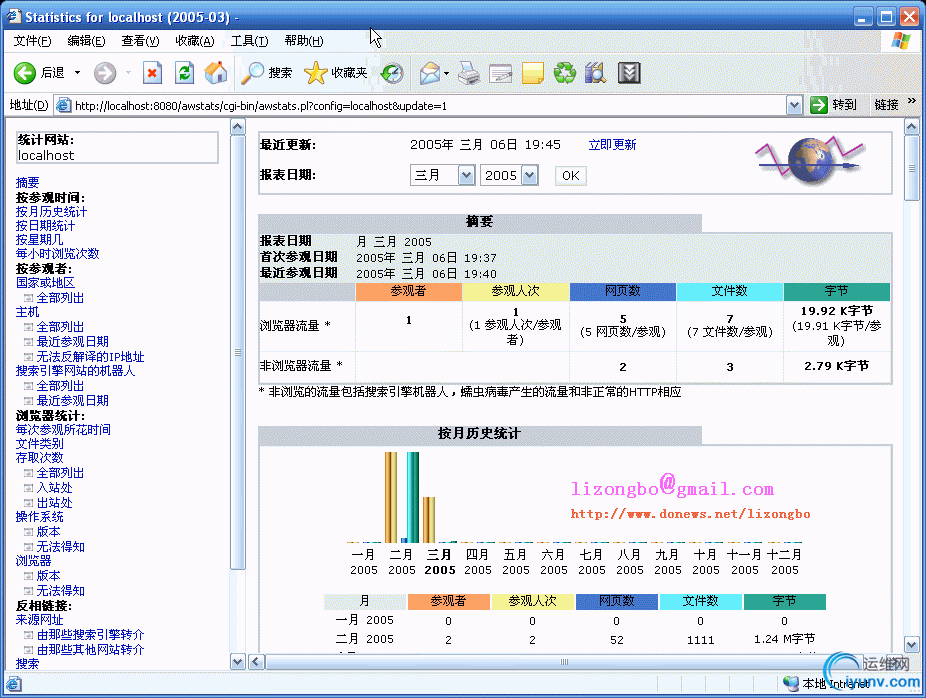Open the 收藏夹 star favorites button
This screenshot has height=698, width=926.
pyautogui.click(x=335, y=73)
